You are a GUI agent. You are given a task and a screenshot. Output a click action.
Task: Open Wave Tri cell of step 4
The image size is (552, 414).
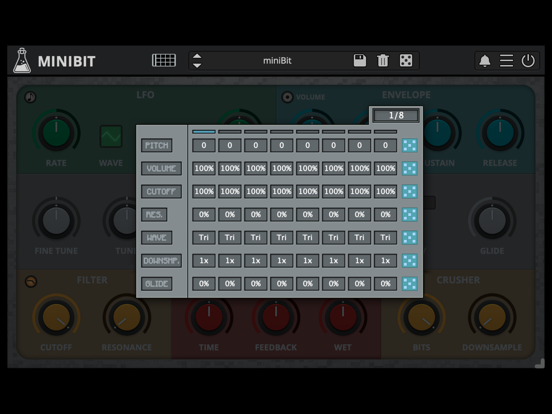tap(282, 238)
